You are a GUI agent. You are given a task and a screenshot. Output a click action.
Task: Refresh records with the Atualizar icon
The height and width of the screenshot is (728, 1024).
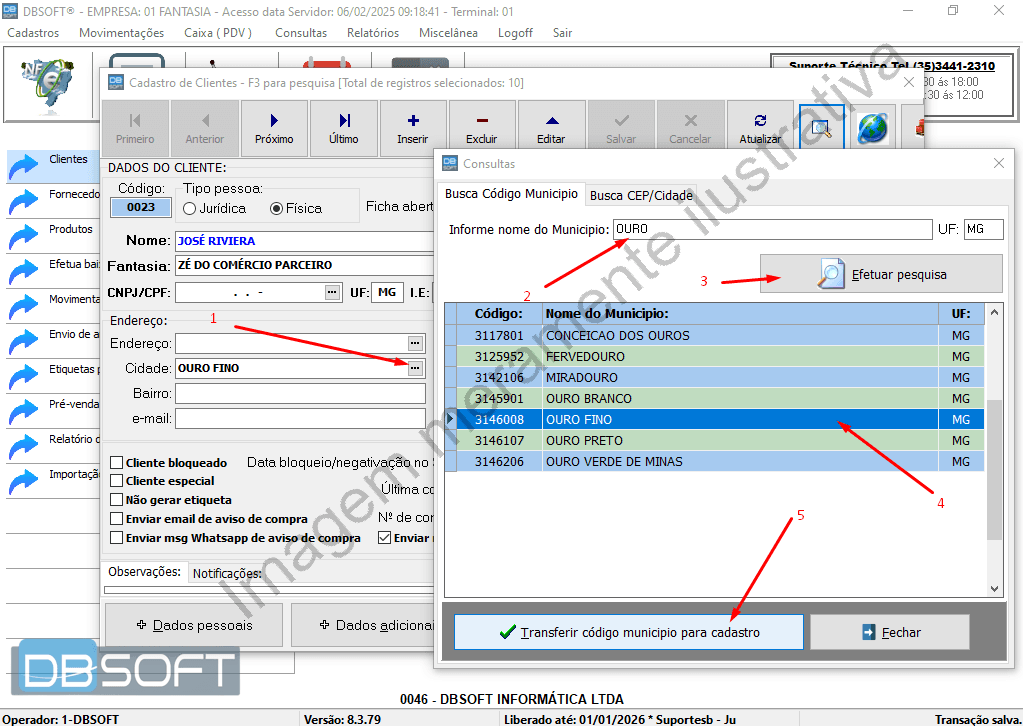(760, 120)
